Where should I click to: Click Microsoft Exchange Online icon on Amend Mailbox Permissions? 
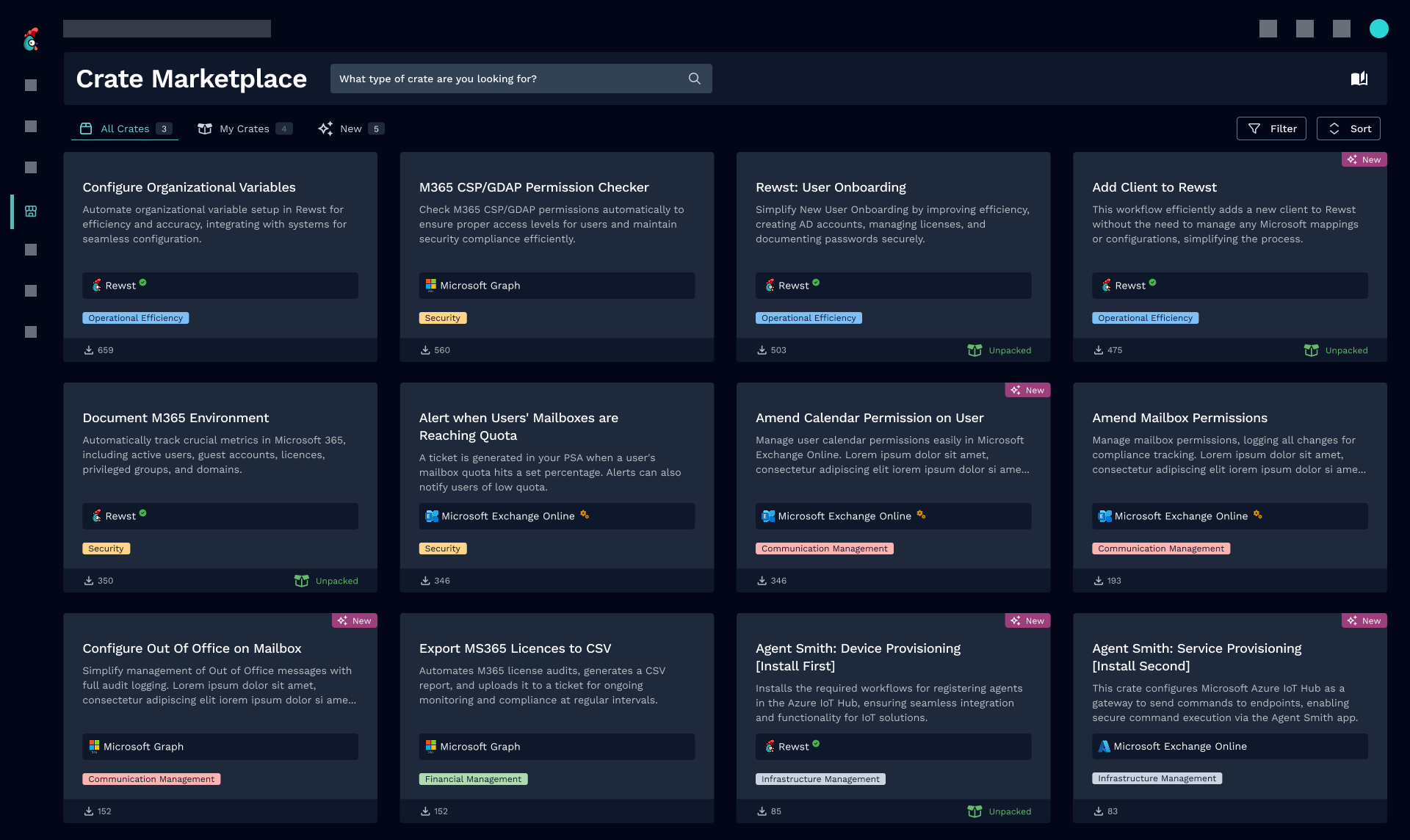(x=1104, y=516)
